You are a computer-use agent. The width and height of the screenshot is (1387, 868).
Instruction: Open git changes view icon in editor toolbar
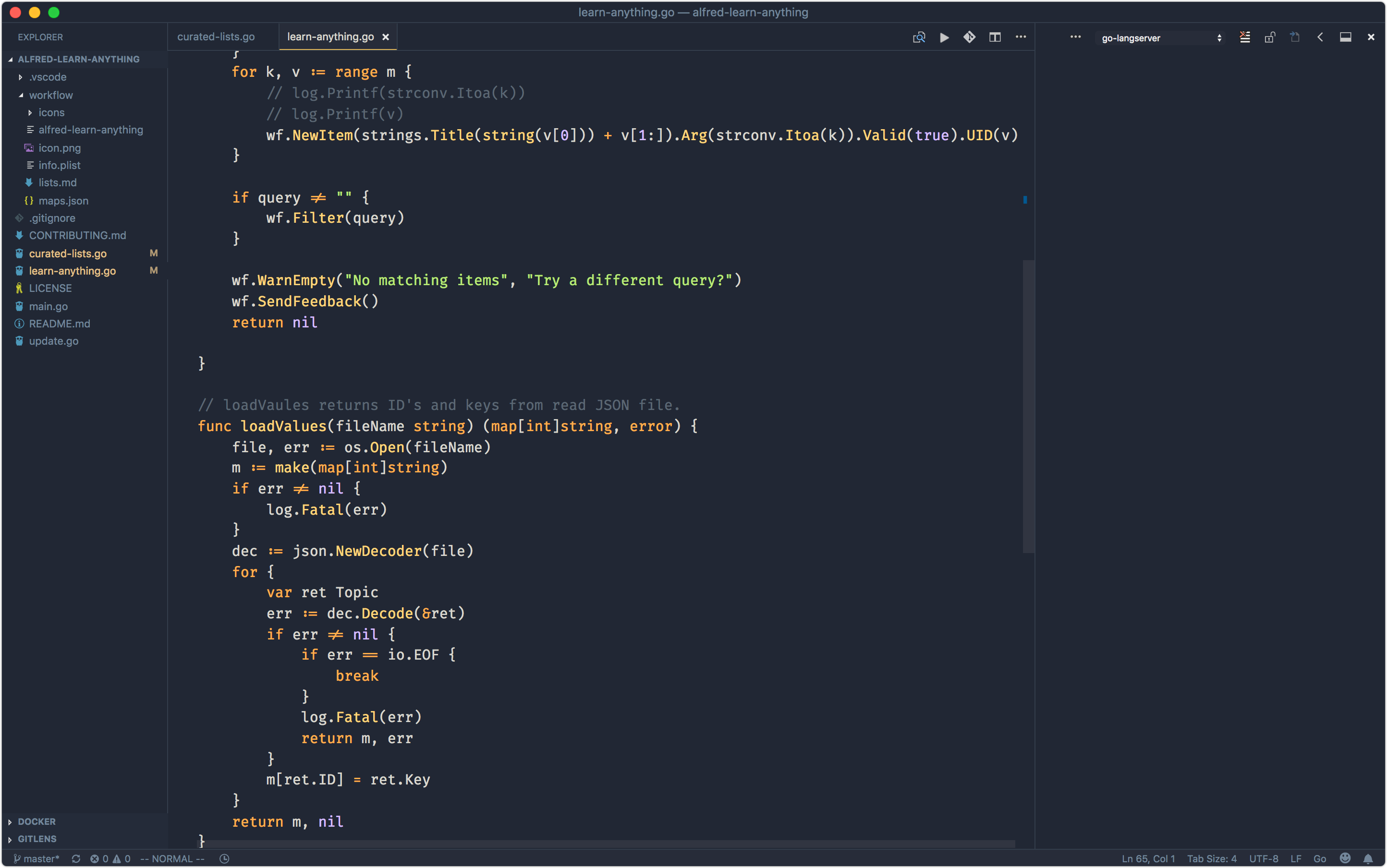point(970,37)
